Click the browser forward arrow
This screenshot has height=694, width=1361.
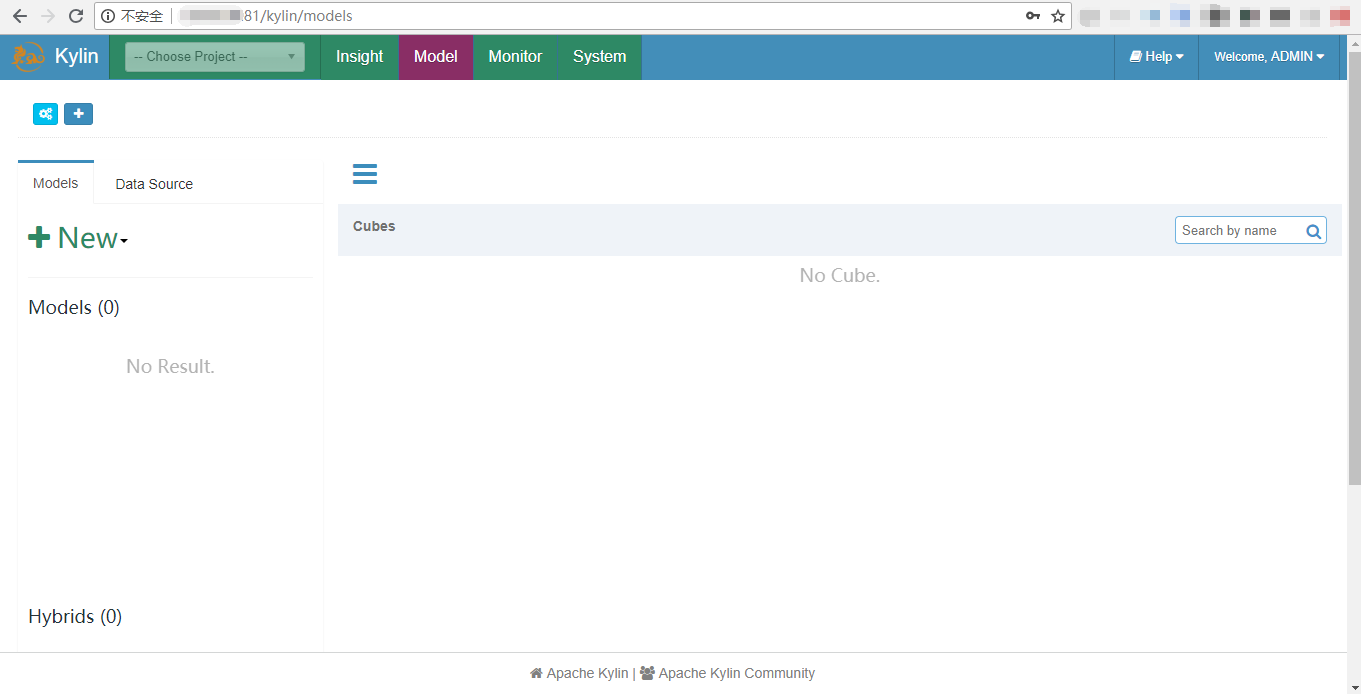pos(48,16)
